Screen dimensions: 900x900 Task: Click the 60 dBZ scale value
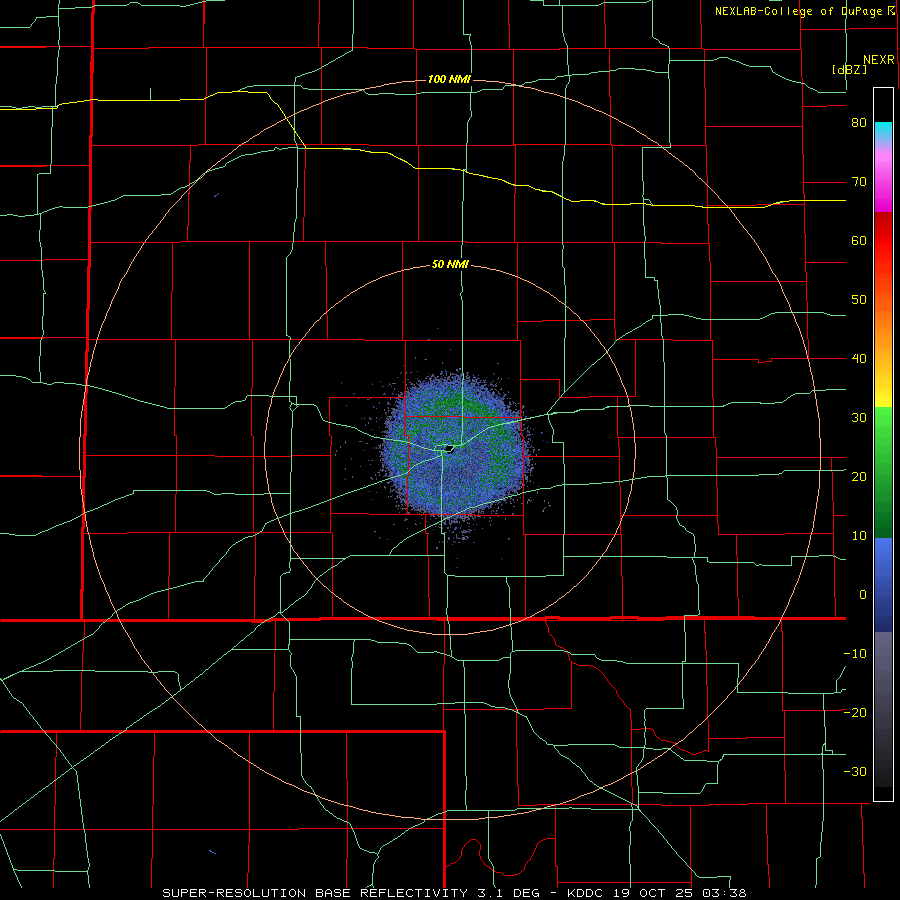pos(859,240)
